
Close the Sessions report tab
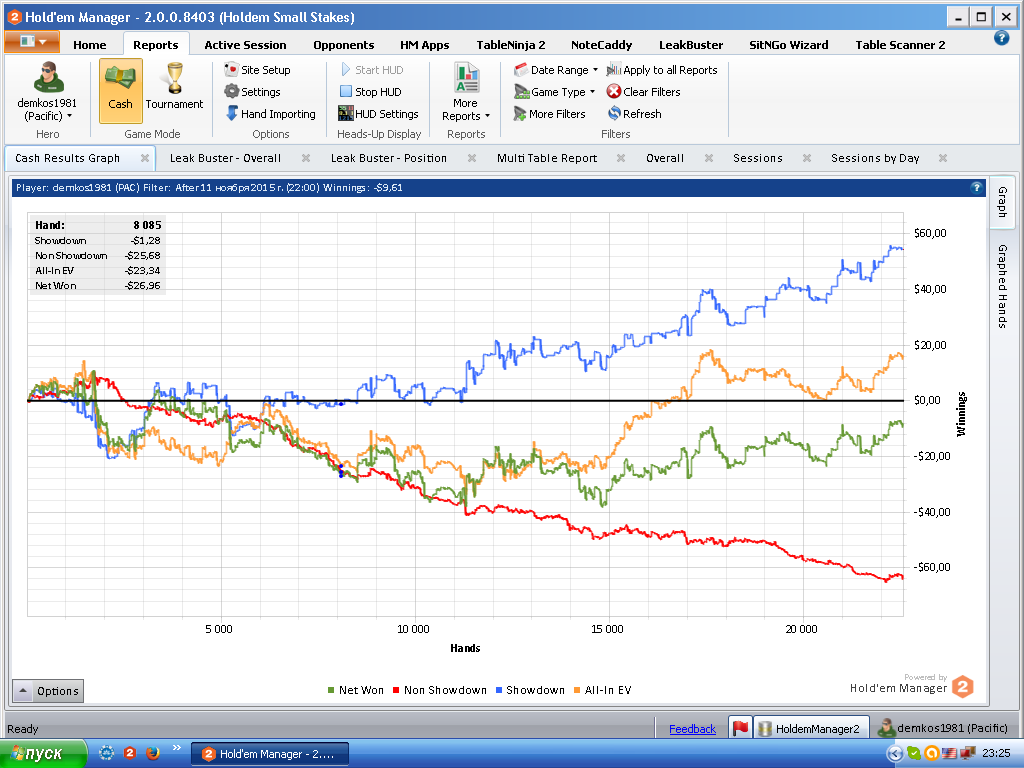[x=807, y=158]
